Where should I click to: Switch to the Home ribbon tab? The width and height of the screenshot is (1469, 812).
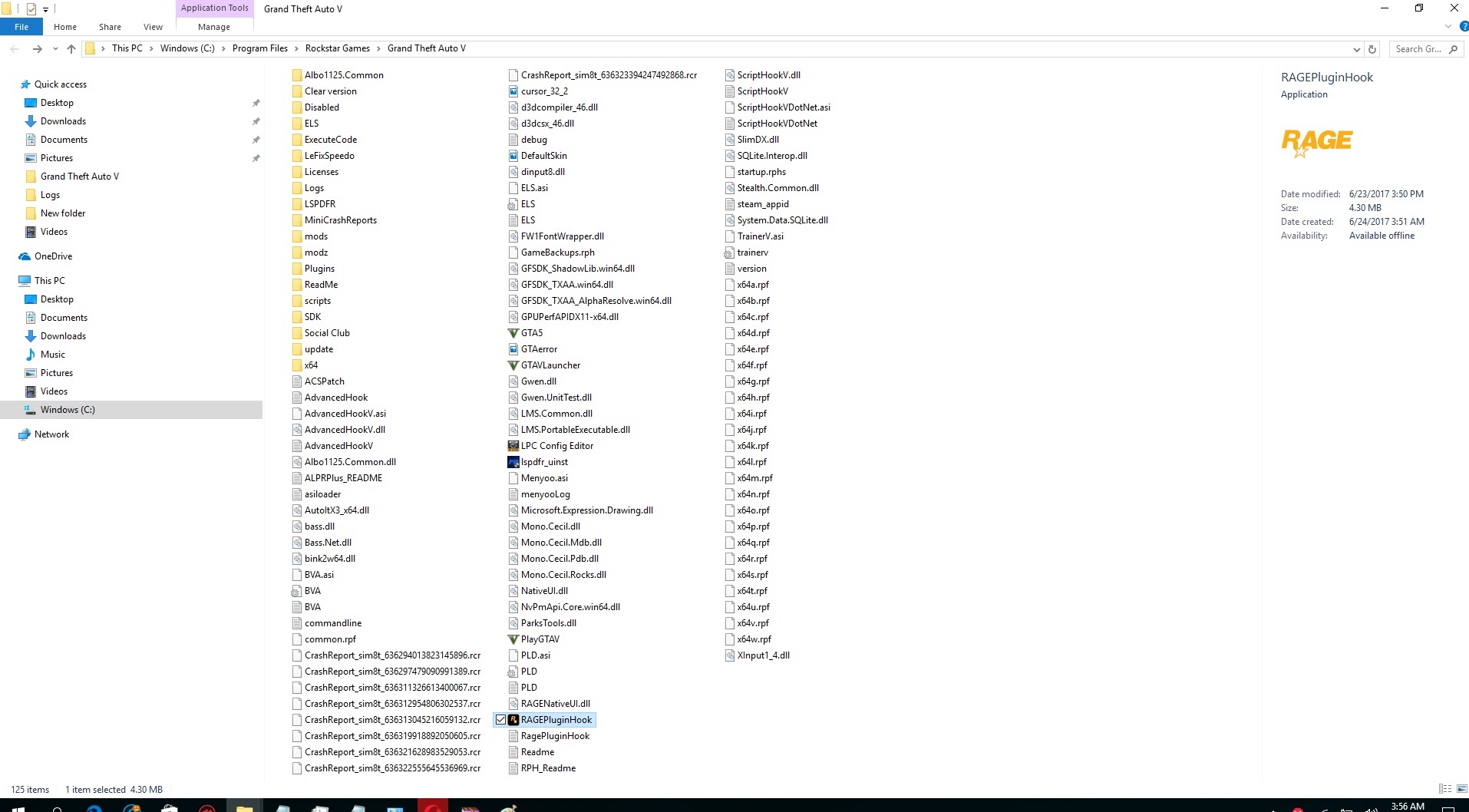click(x=65, y=27)
